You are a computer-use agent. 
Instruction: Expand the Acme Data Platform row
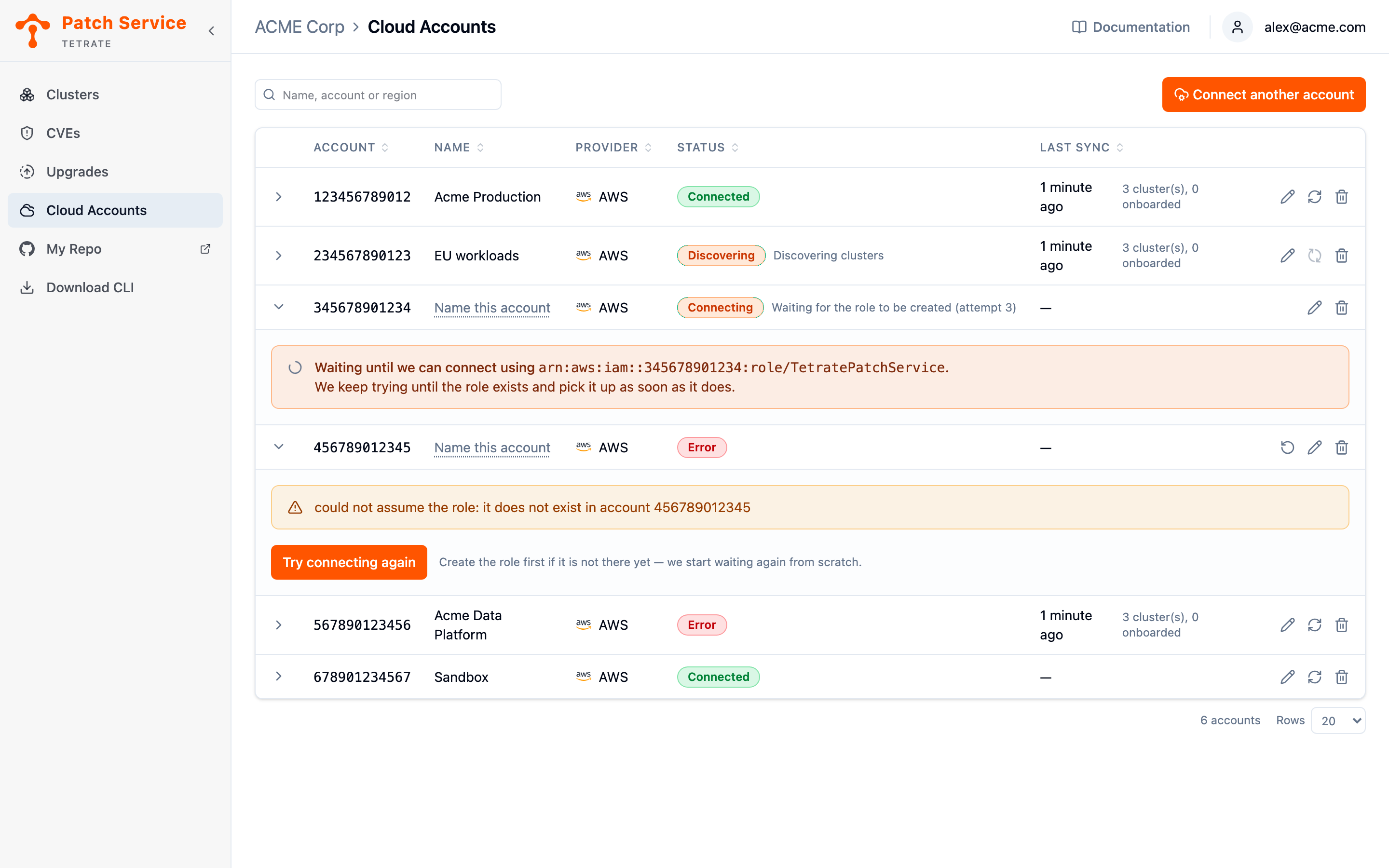pos(278,624)
